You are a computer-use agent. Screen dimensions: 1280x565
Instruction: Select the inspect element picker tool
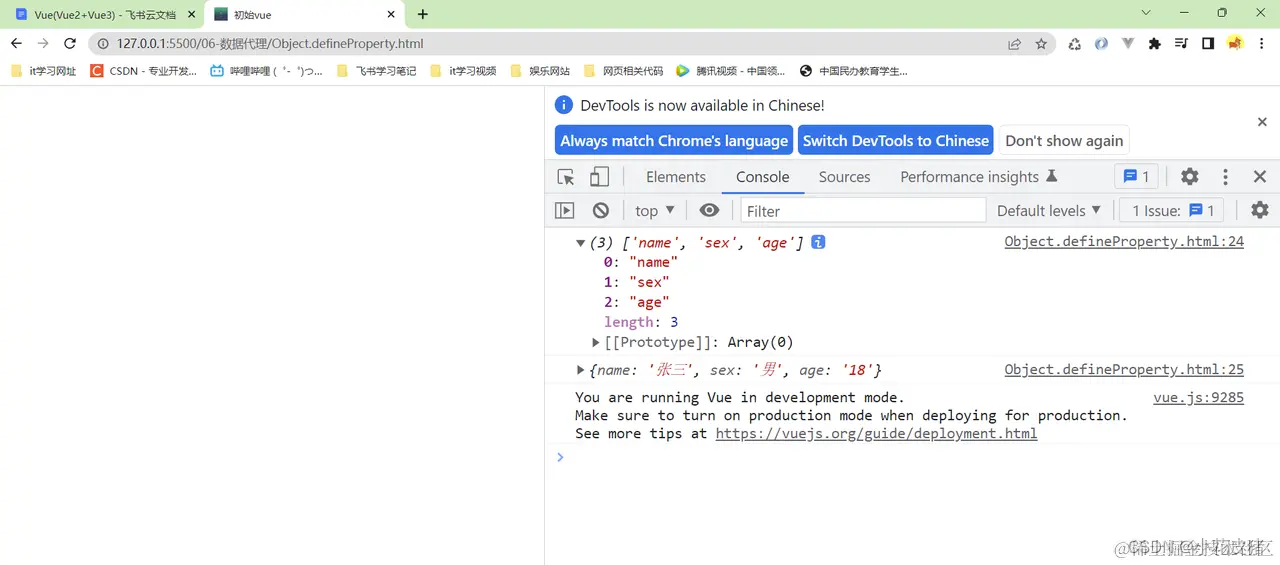tap(566, 177)
